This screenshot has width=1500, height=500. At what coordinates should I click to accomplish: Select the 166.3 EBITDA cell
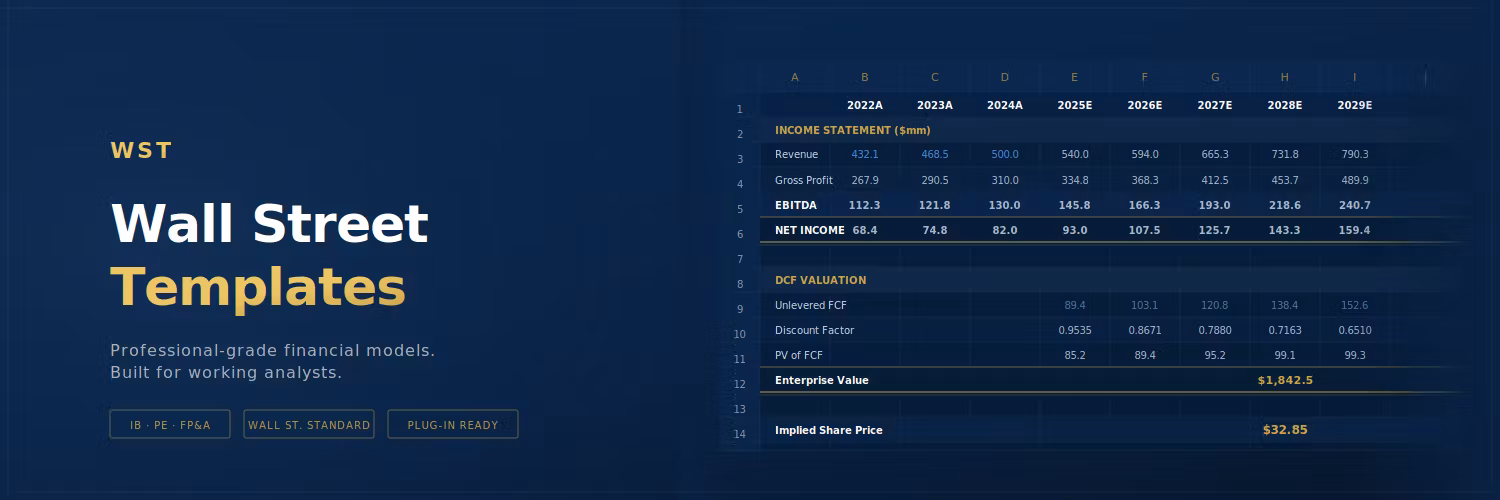(1145, 205)
